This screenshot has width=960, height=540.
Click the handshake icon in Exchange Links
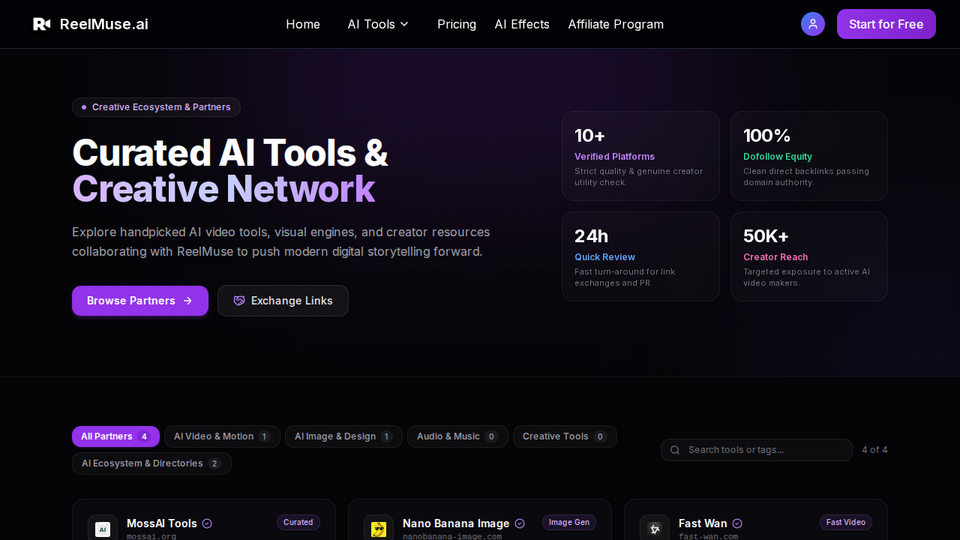point(239,301)
